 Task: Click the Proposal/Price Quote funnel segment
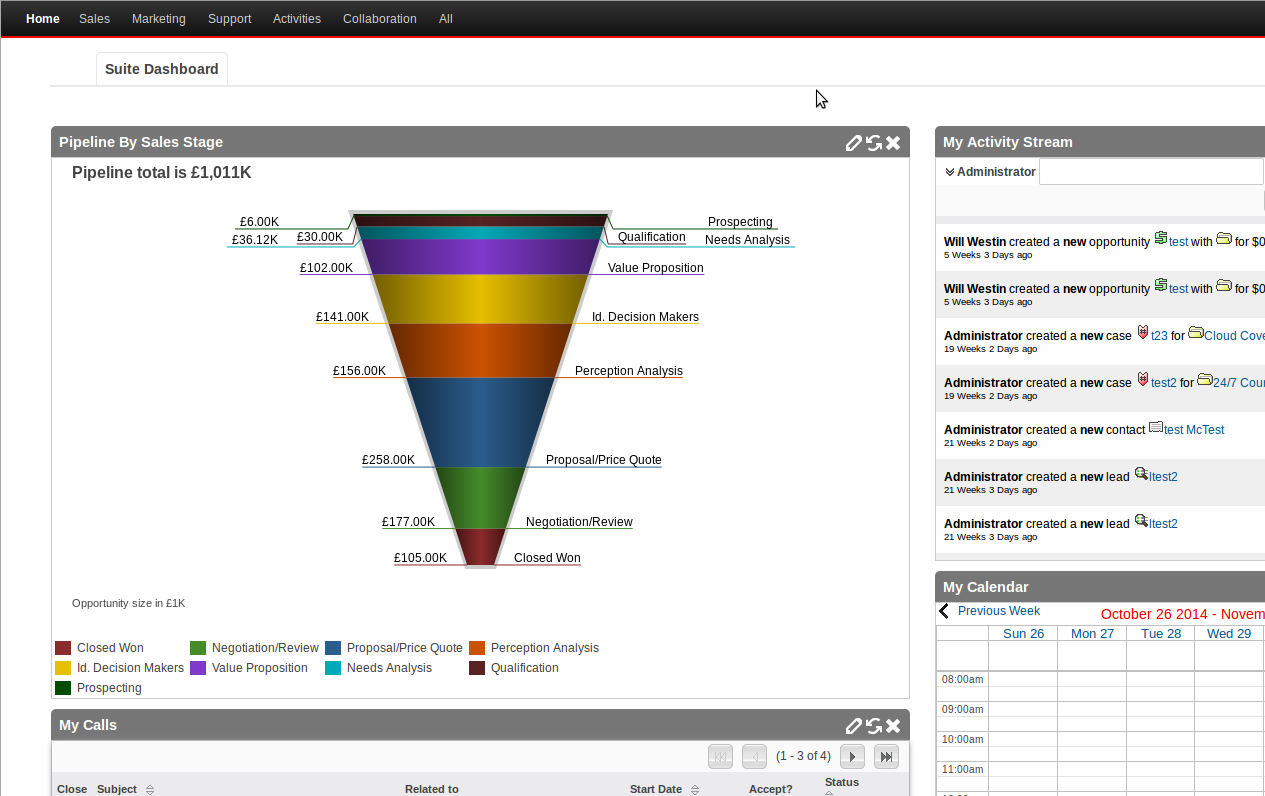[x=481, y=422]
